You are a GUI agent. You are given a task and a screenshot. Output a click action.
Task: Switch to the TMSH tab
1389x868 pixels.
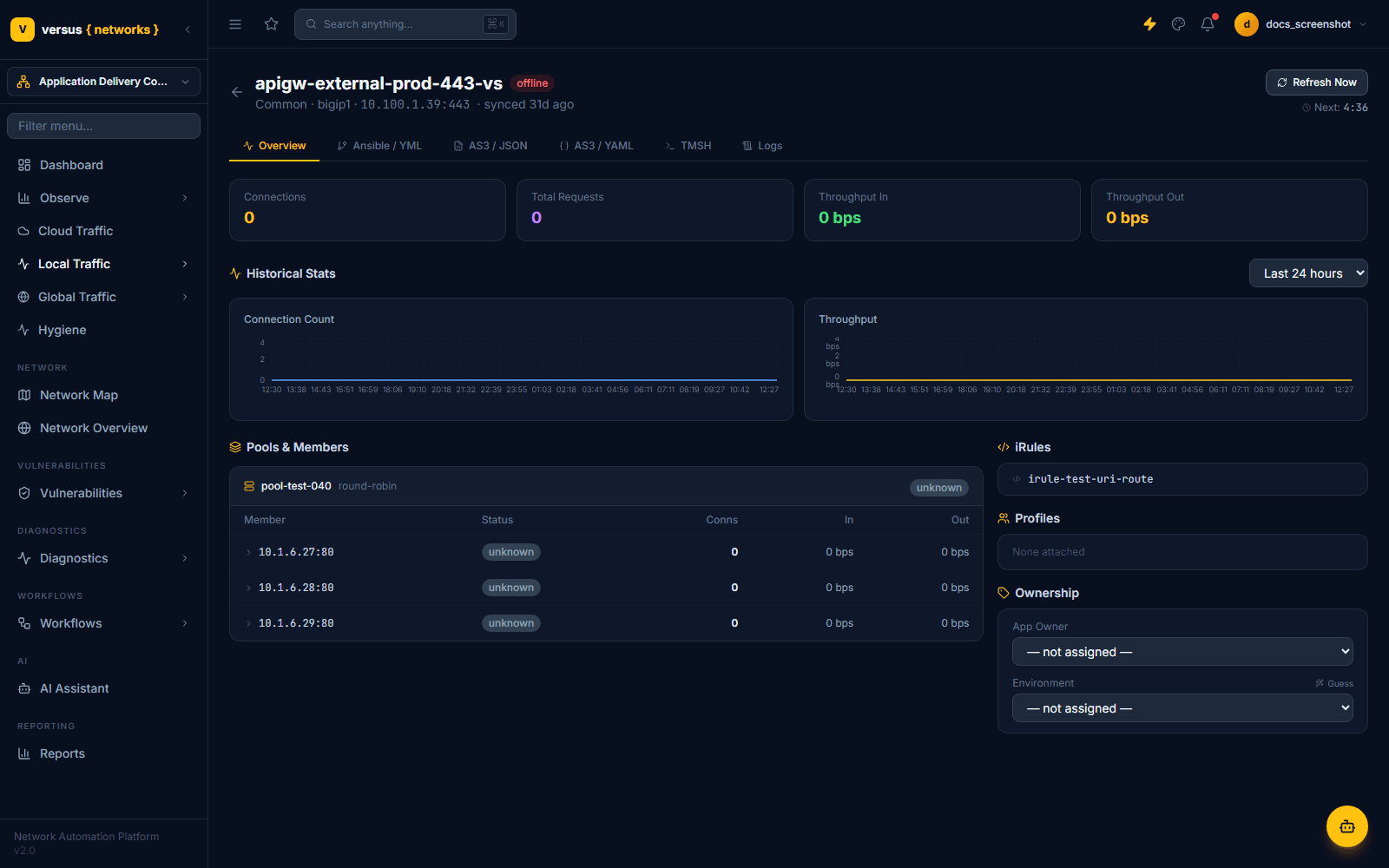click(688, 146)
